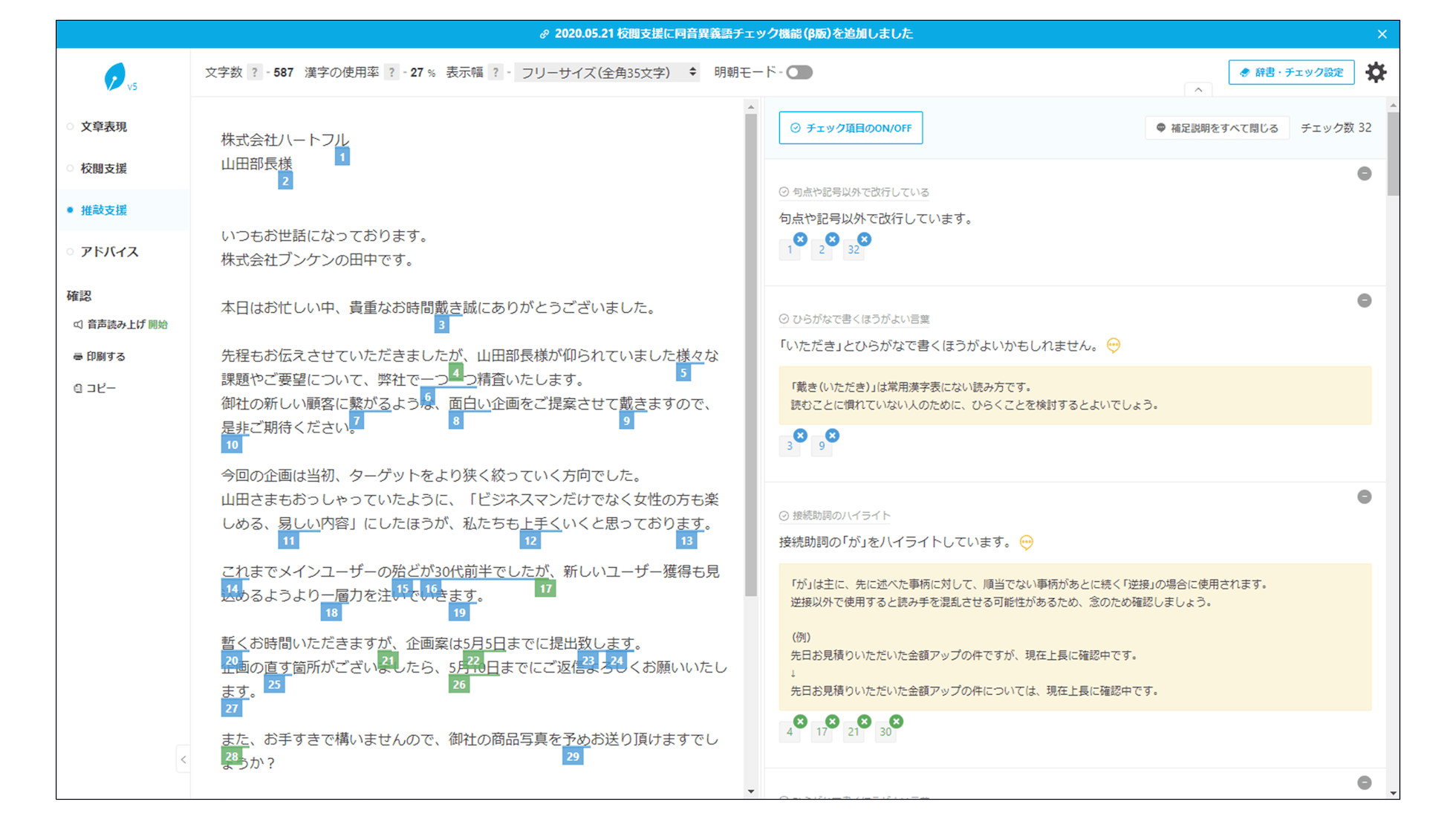Toggle the ひらがなで書くほうがよい言葉 check item

click(854, 319)
